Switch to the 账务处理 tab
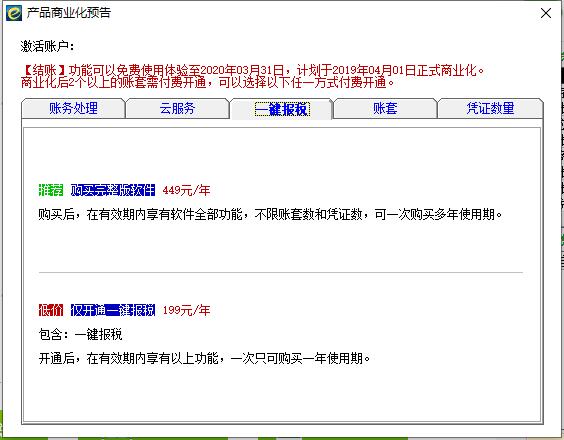 coord(73,108)
